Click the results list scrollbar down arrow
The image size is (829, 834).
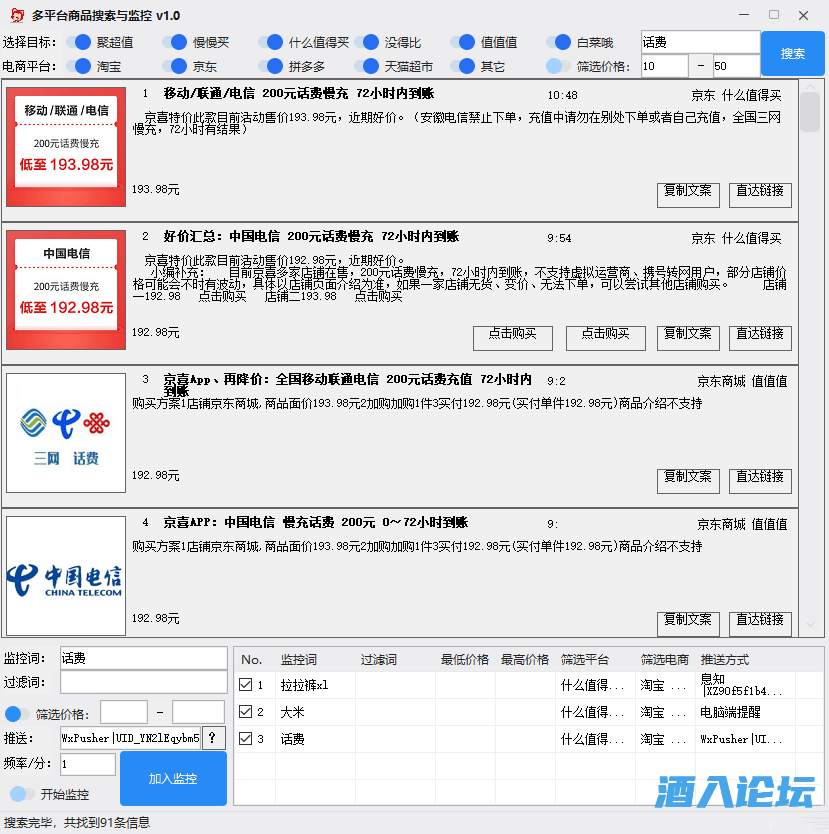pyautogui.click(x=810, y=625)
